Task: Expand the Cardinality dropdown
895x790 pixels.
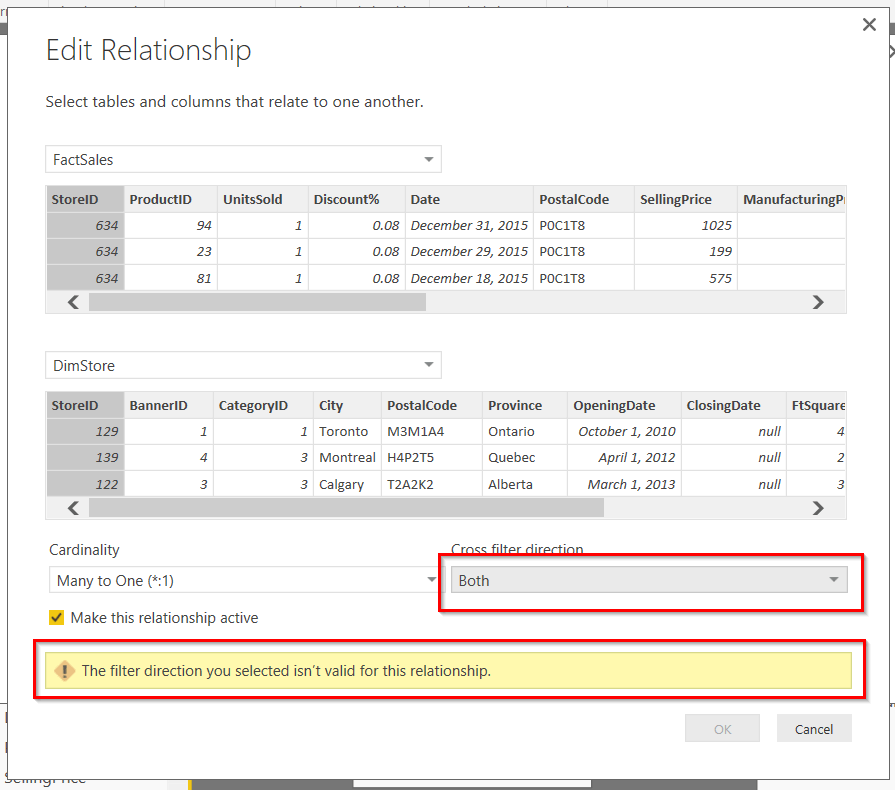Action: point(244,580)
